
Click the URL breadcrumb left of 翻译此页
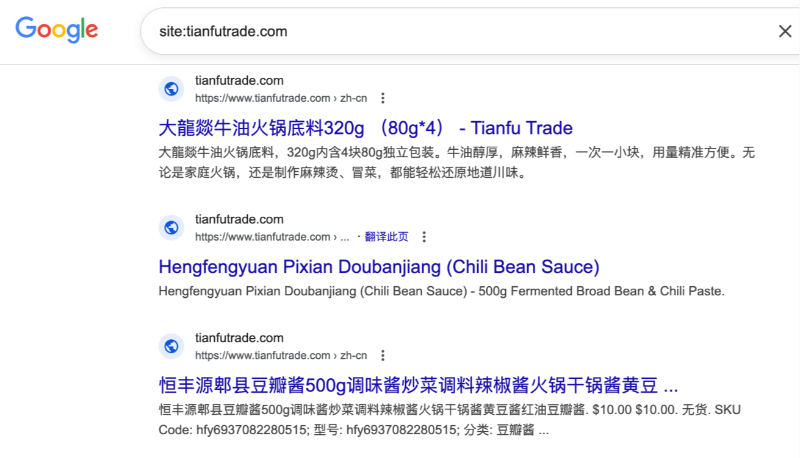[271, 237]
